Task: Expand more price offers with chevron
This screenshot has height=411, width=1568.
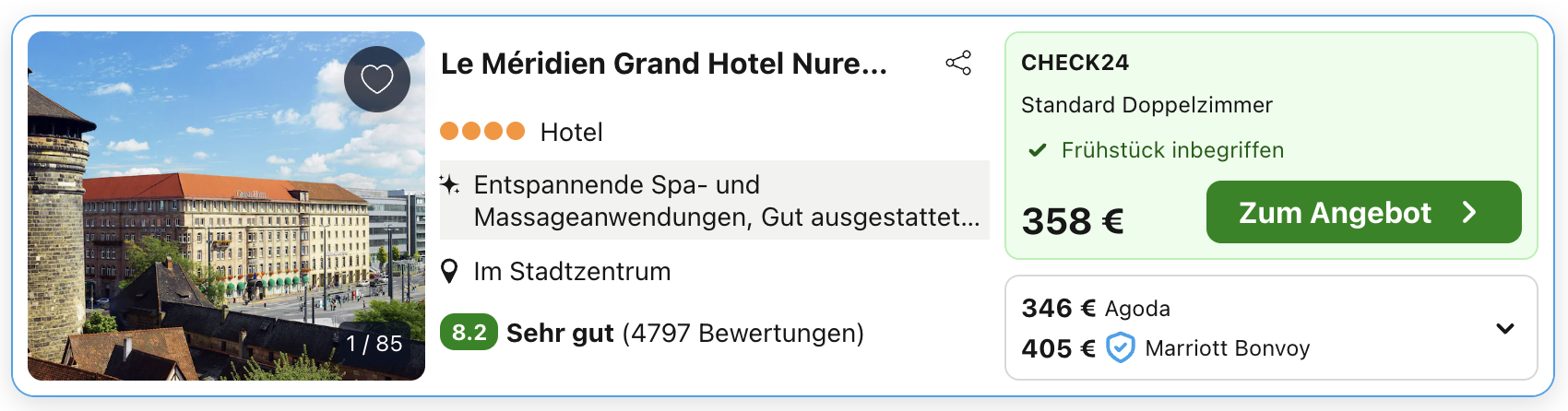Action: (1504, 328)
